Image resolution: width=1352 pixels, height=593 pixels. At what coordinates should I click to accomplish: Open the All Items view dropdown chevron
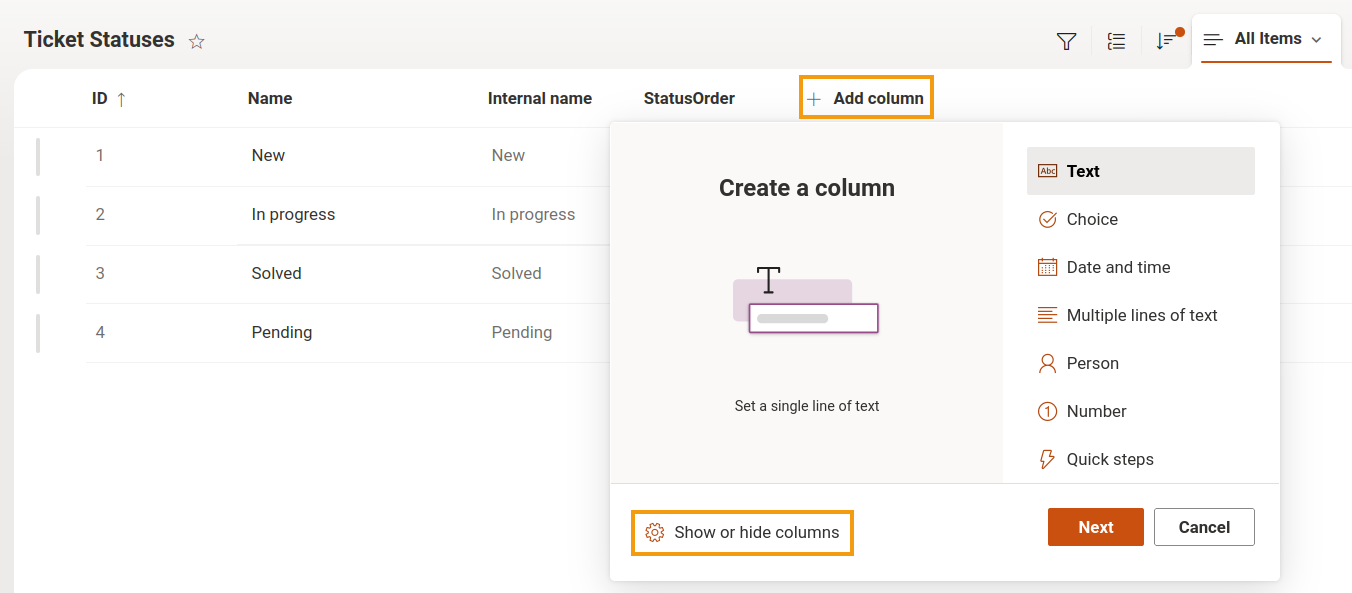1316,40
